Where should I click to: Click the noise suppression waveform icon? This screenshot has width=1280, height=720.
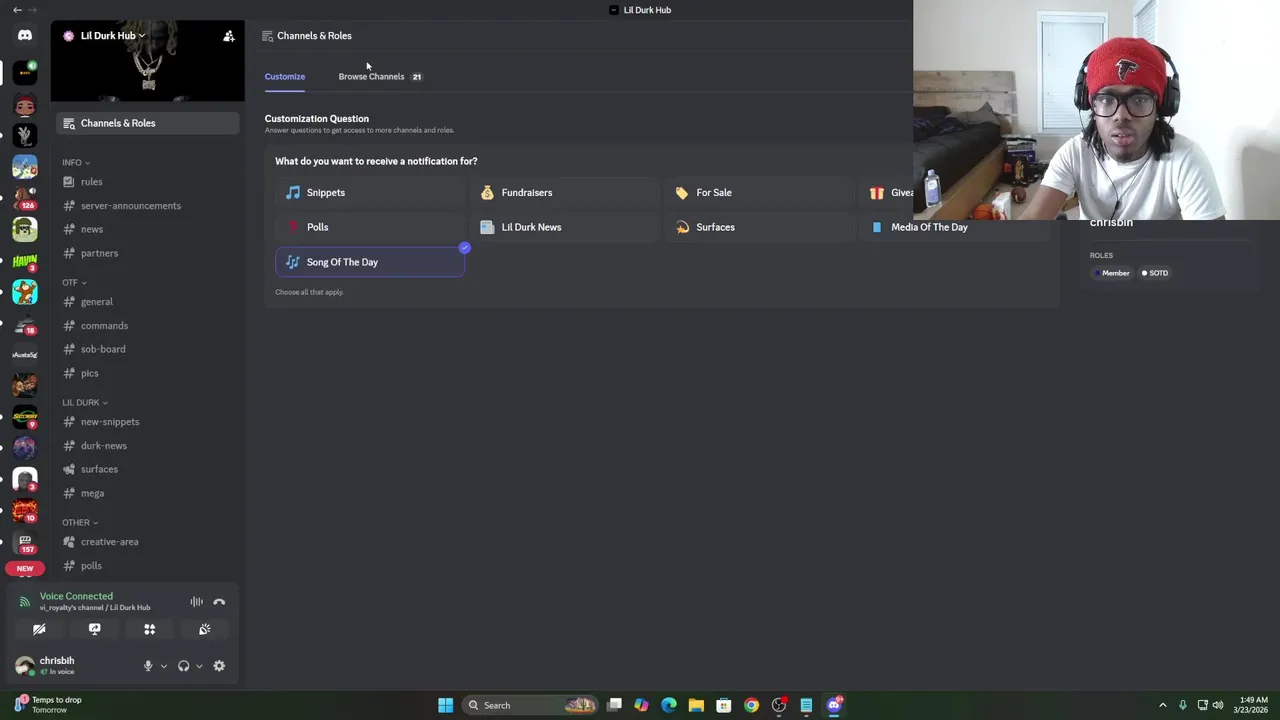click(x=196, y=602)
